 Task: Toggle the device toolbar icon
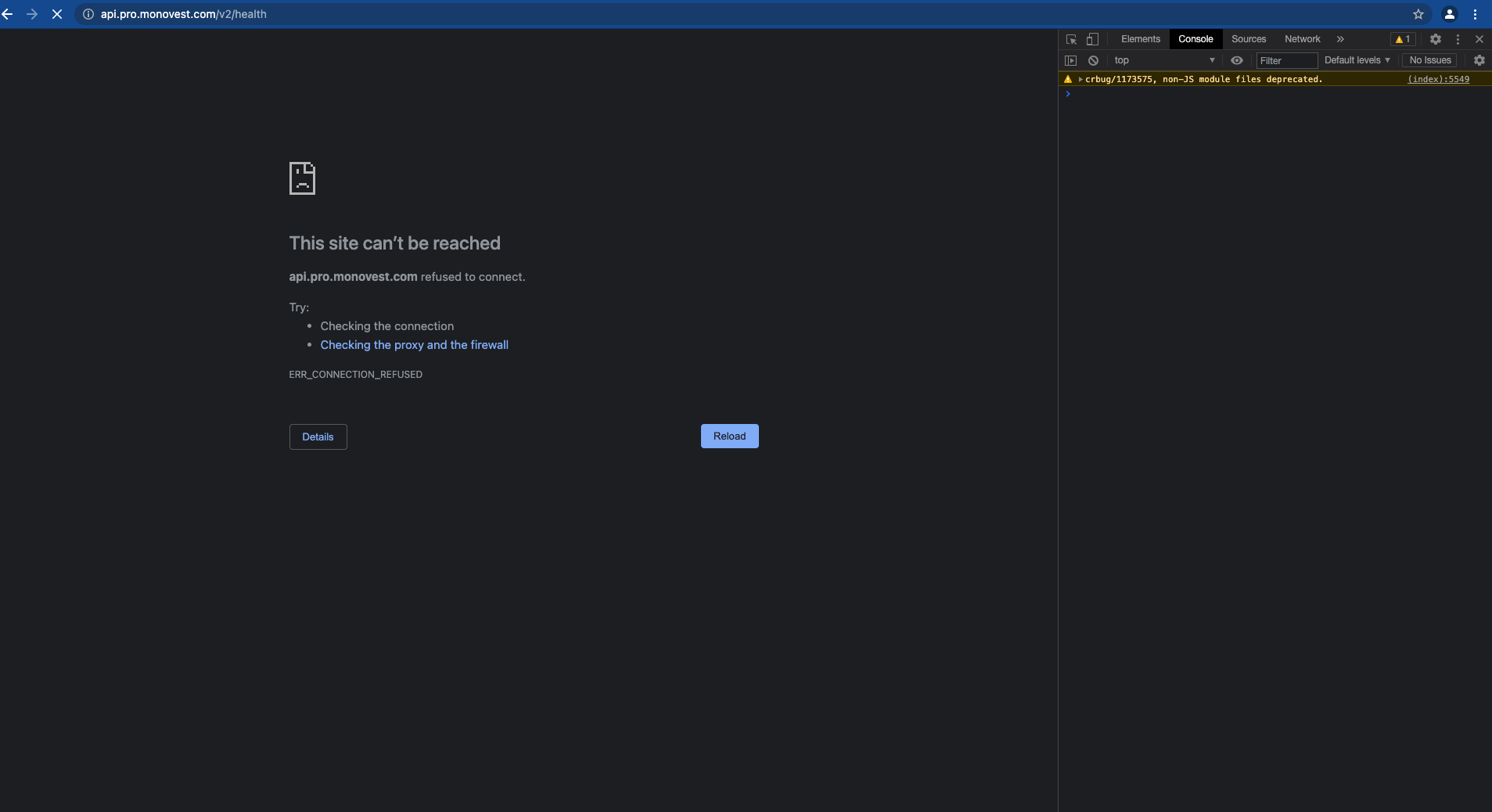[x=1092, y=39]
